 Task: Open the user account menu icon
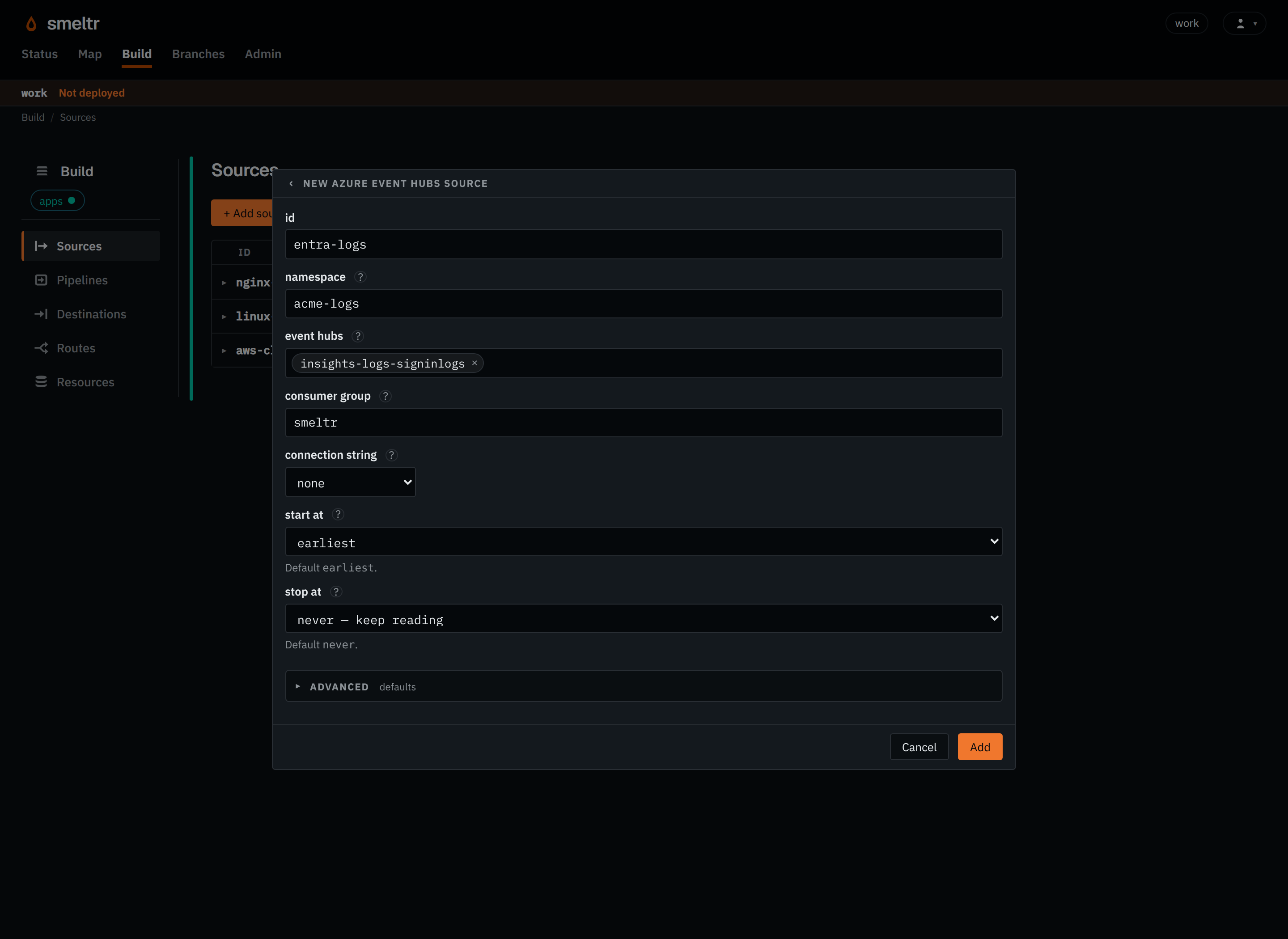(1244, 23)
